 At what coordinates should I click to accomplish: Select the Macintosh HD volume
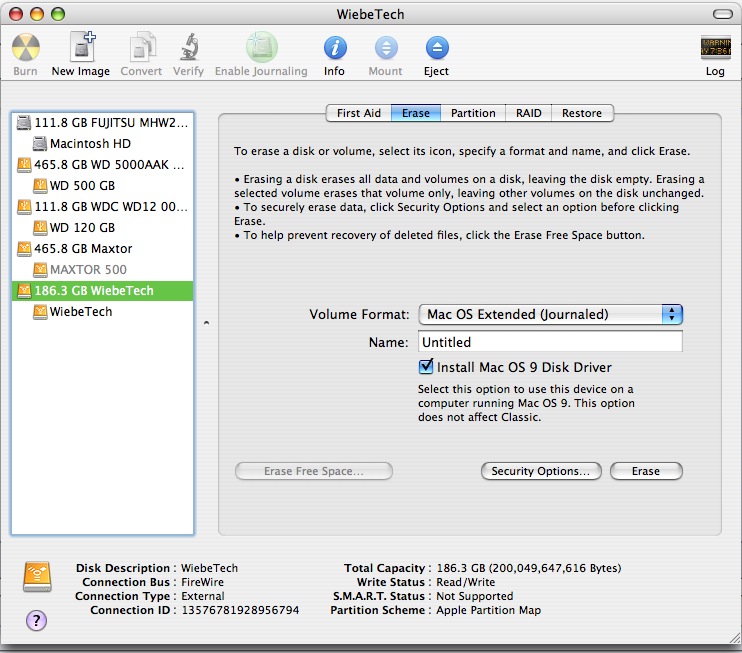point(102,143)
